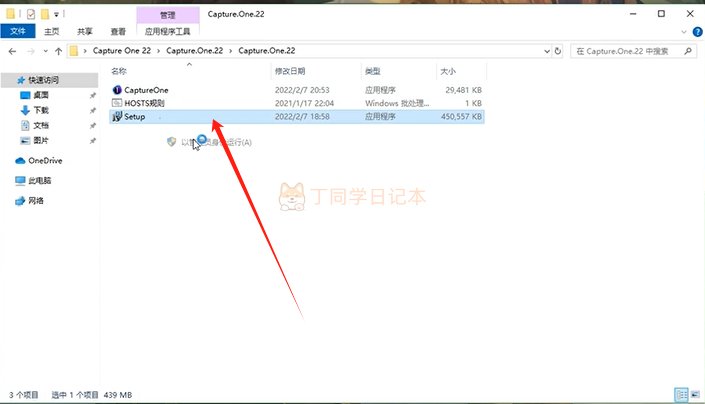
Task: Sort by the 大小 column header
Action: (x=448, y=71)
